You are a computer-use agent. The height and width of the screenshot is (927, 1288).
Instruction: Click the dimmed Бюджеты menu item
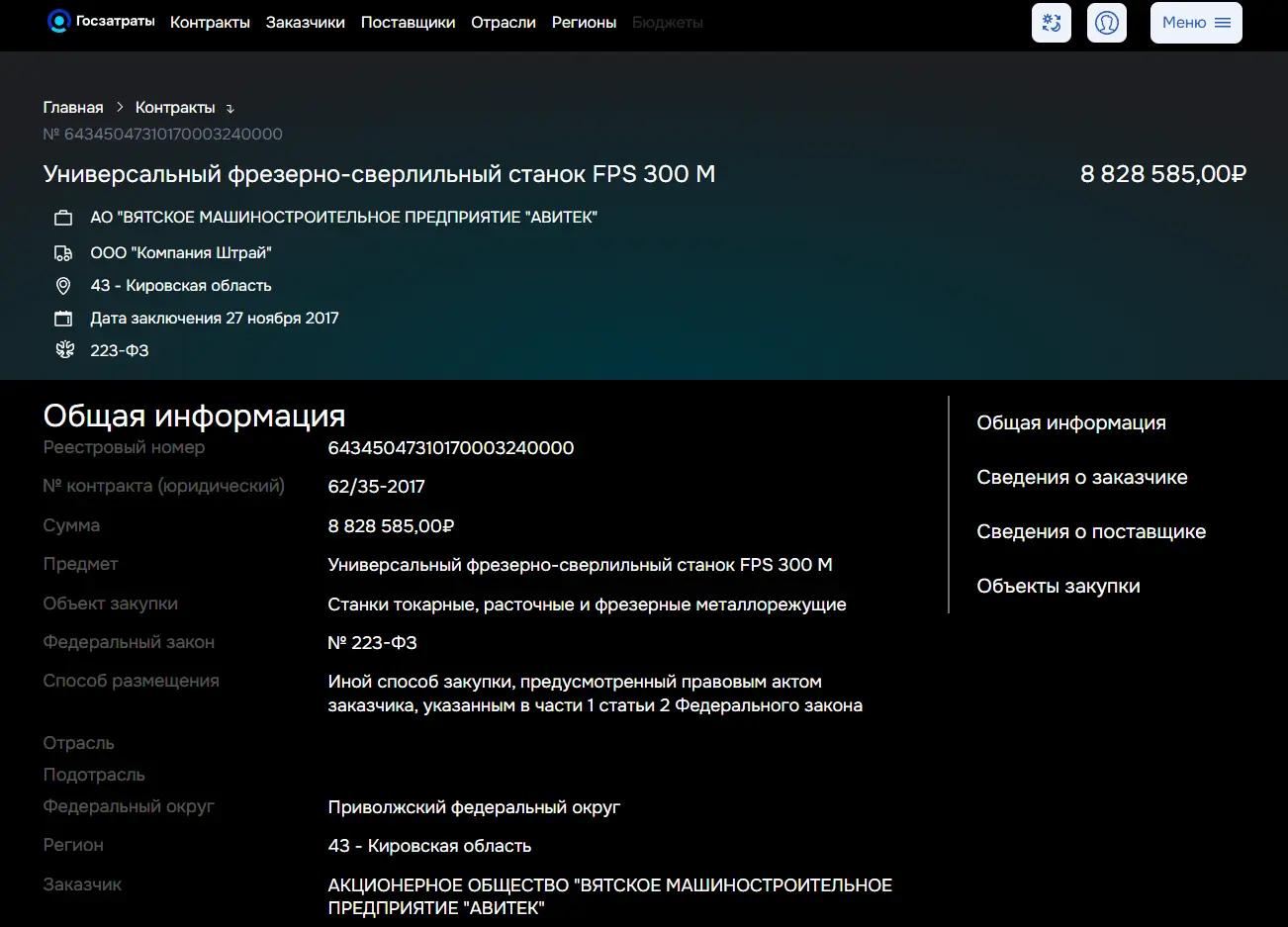668,22
